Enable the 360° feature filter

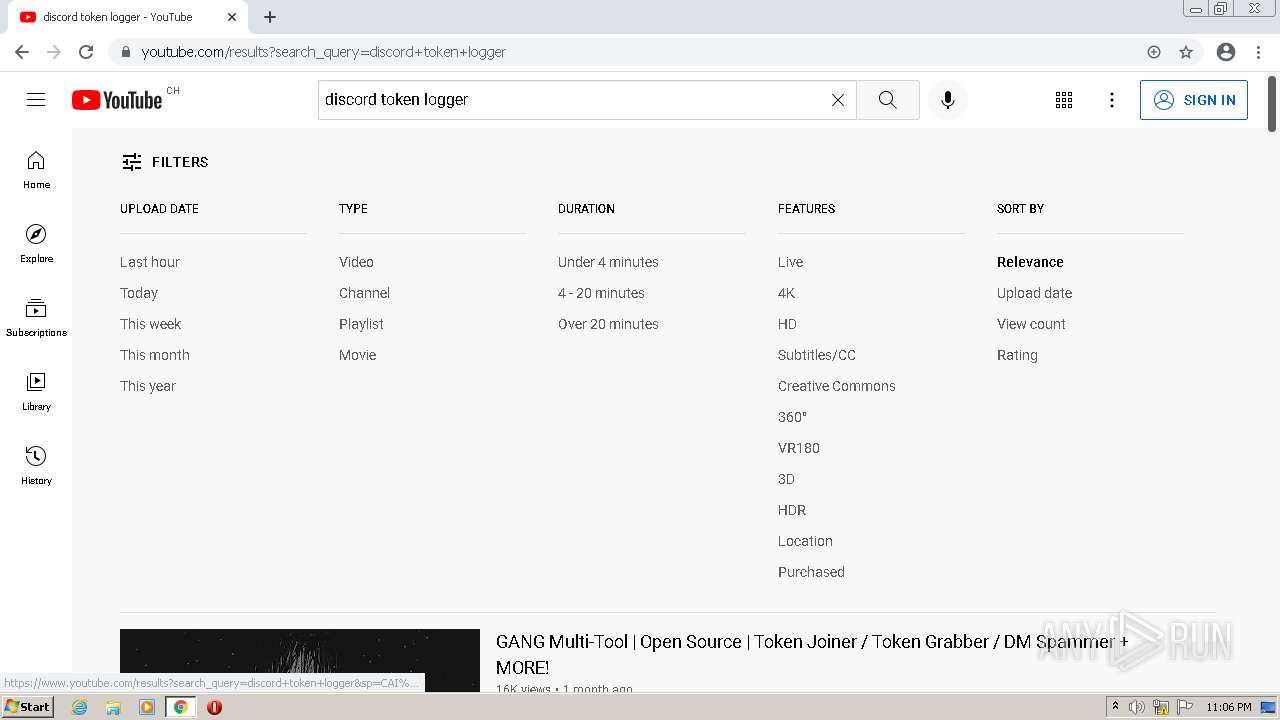792,417
